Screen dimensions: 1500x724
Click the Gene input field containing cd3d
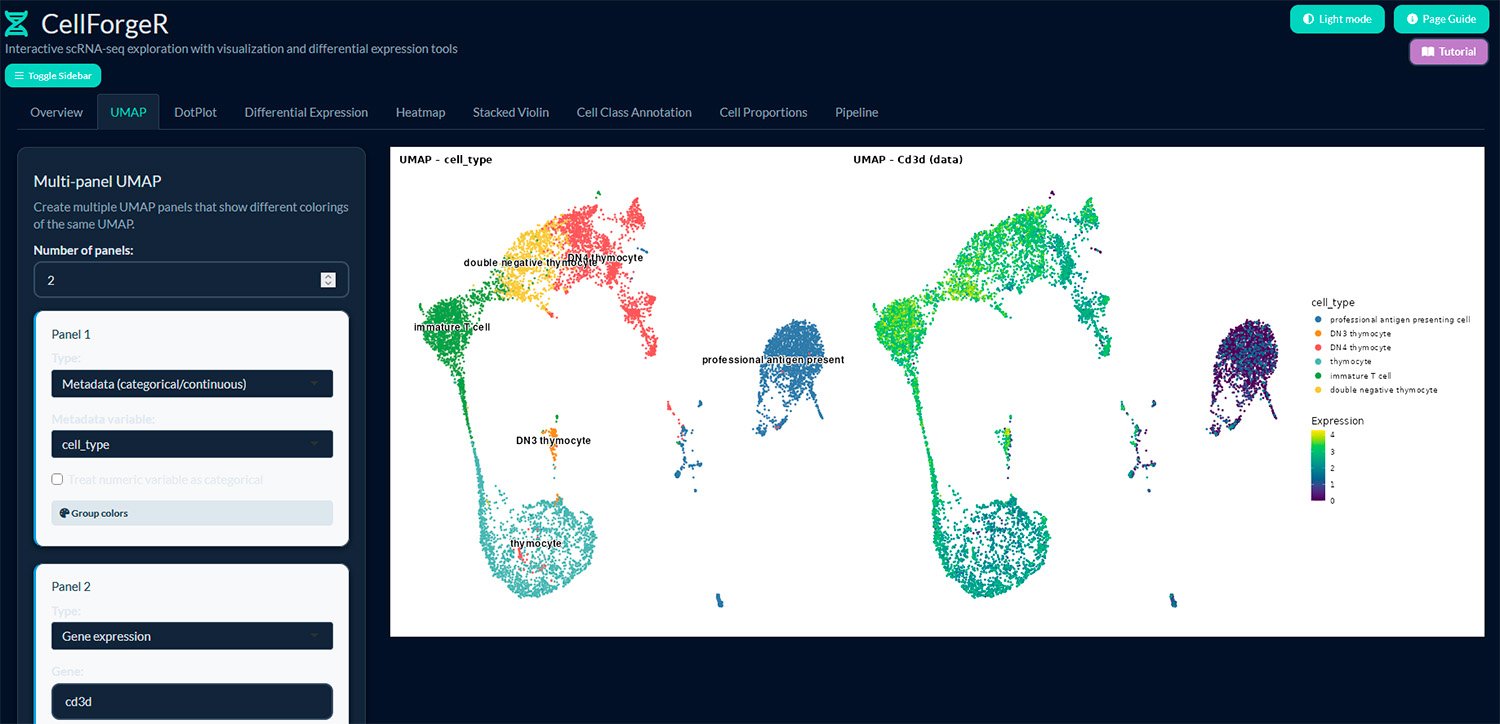tap(192, 702)
